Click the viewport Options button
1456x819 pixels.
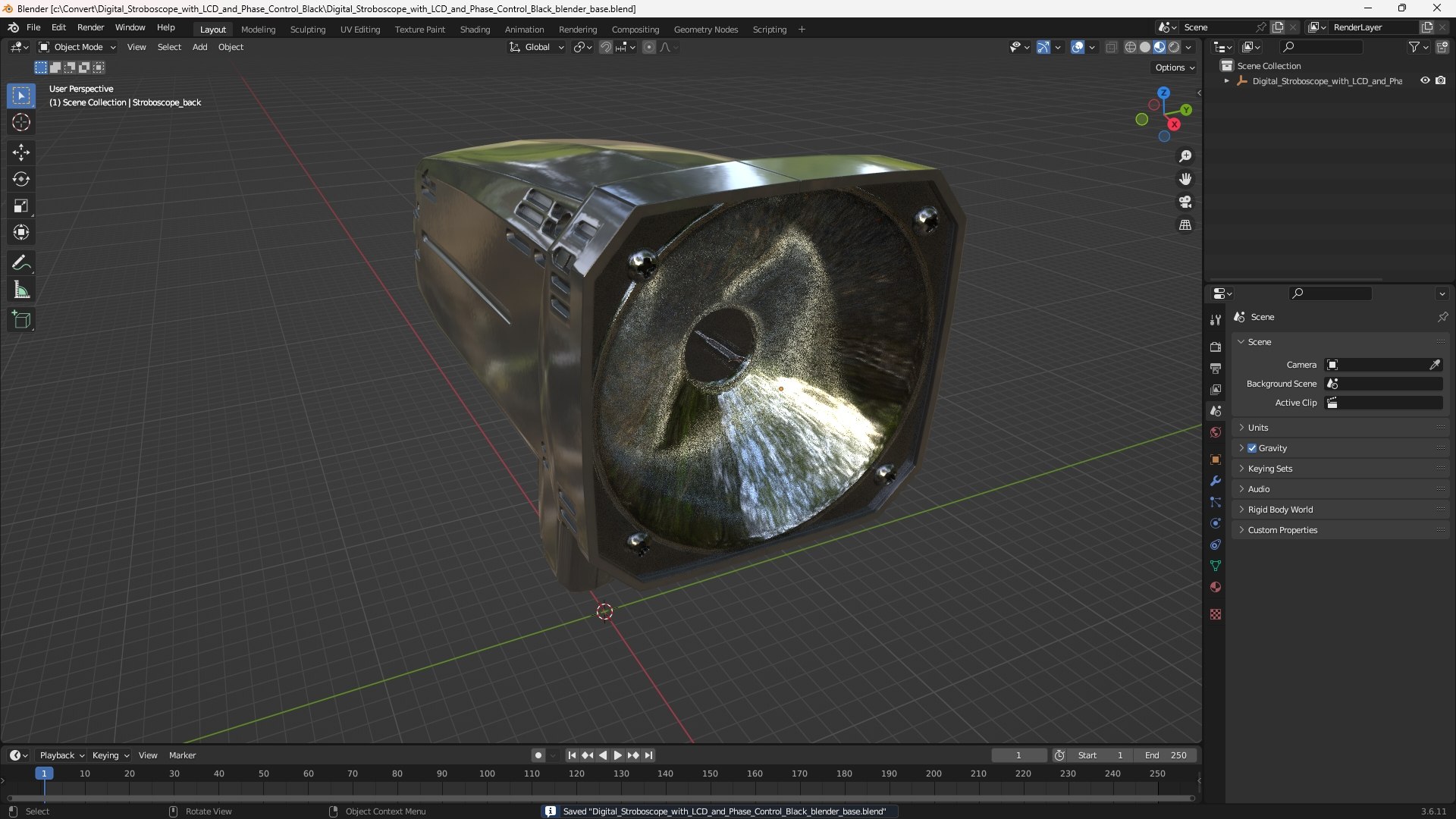point(1174,67)
